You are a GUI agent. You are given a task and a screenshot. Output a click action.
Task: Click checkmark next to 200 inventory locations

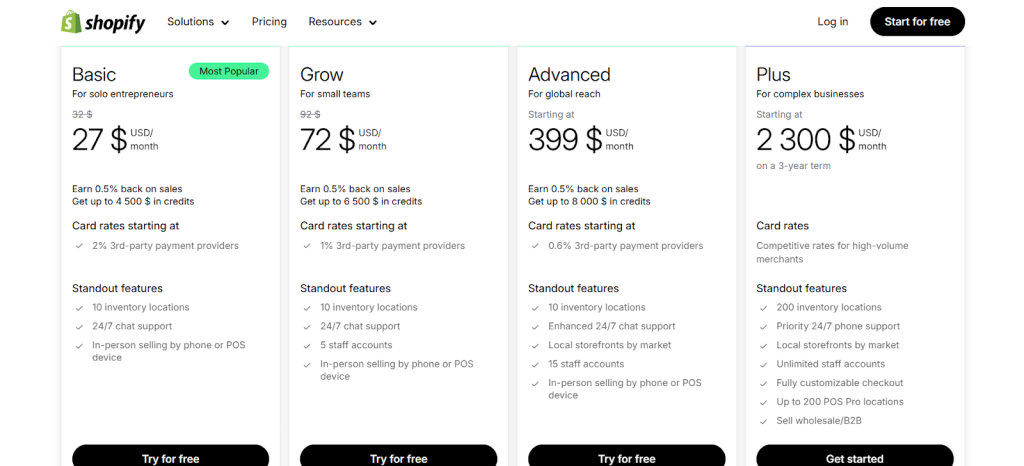coord(762,308)
